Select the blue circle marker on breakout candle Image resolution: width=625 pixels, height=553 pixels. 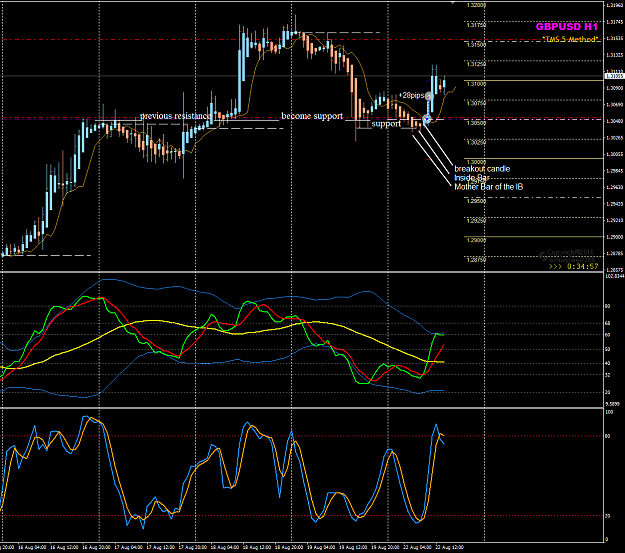click(x=426, y=119)
